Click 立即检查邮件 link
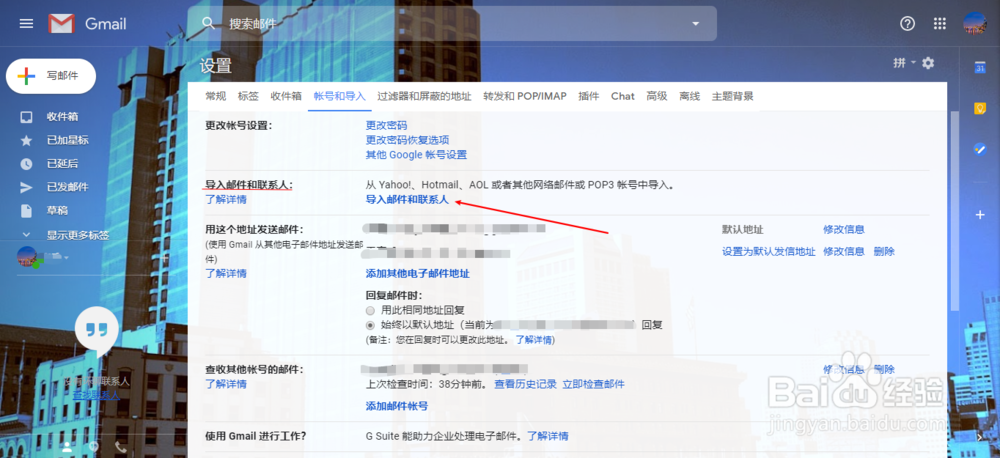Viewport: 1000px width, 458px height. (x=593, y=384)
